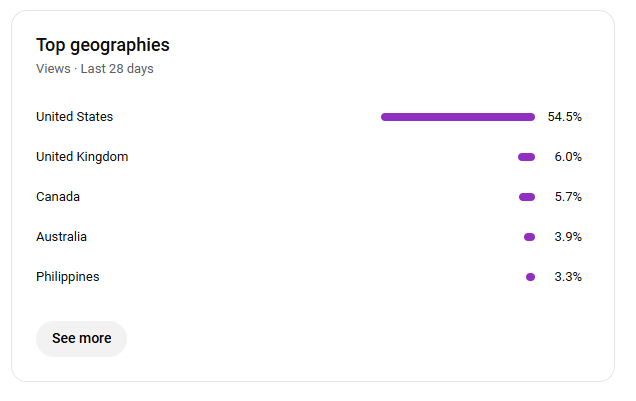
Task: Click the Canada purple bar
Action: 527,197
